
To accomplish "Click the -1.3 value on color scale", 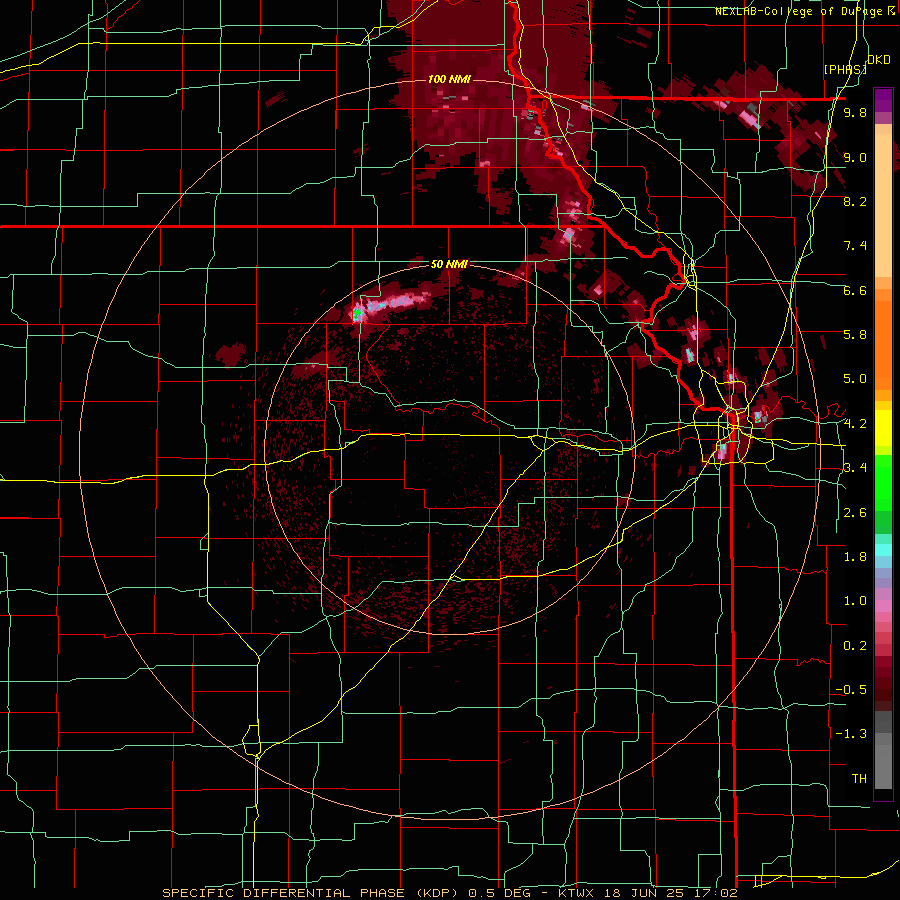I will point(850,734).
